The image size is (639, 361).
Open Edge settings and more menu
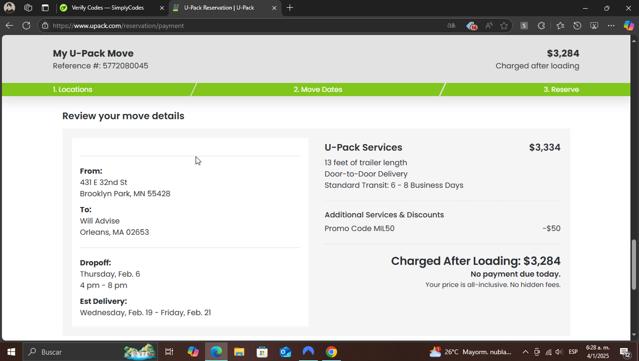(611, 26)
